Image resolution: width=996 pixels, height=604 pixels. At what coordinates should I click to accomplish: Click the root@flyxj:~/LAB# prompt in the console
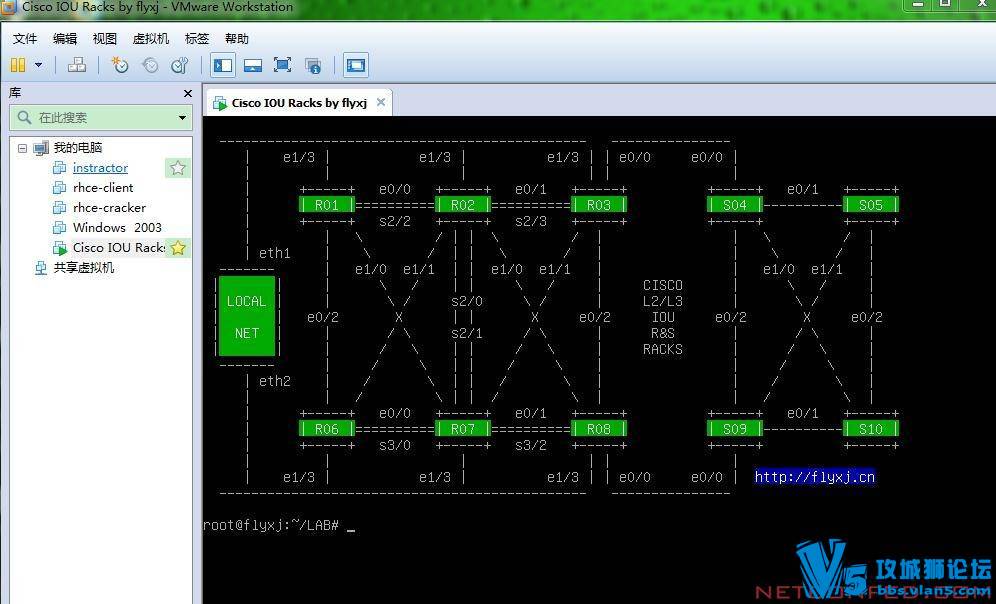point(271,525)
